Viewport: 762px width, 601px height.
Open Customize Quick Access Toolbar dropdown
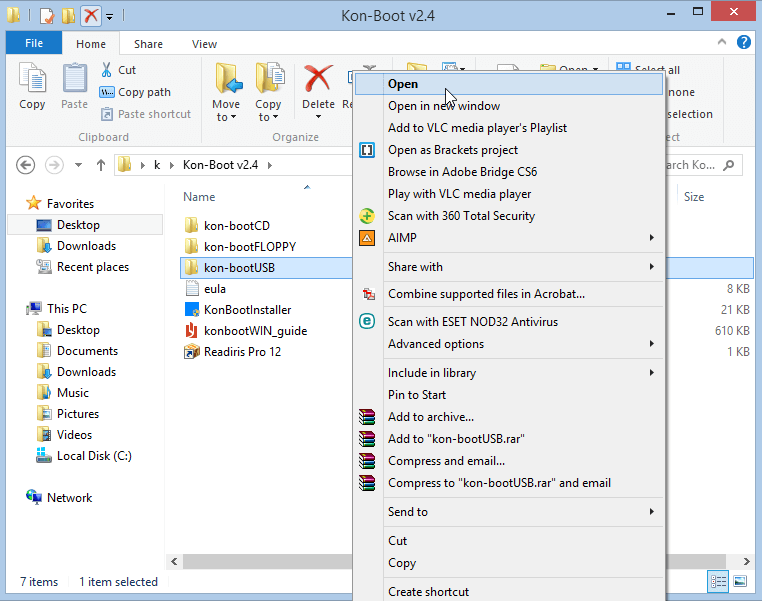[x=110, y=17]
